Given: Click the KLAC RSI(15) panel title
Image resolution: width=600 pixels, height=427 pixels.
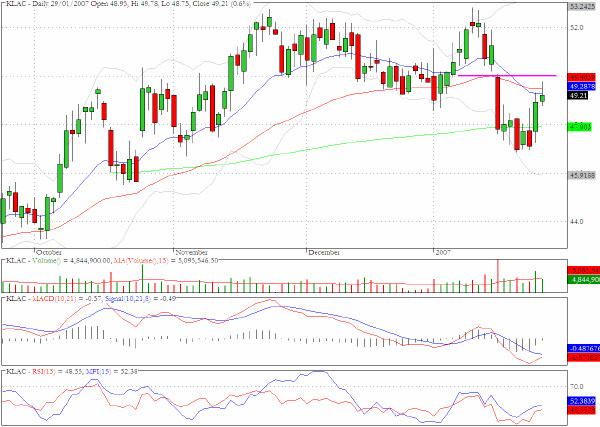Looking at the screenshot, I should point(71,372).
